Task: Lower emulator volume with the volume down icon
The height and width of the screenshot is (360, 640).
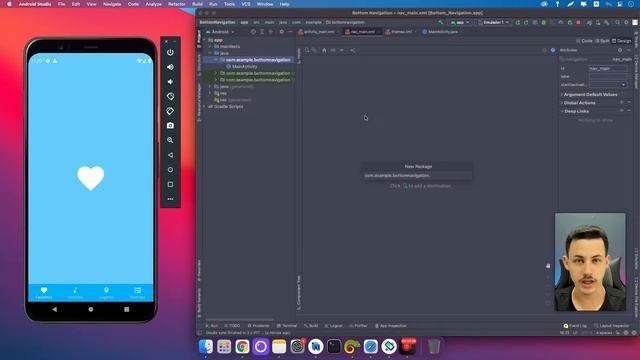Action: [170, 82]
